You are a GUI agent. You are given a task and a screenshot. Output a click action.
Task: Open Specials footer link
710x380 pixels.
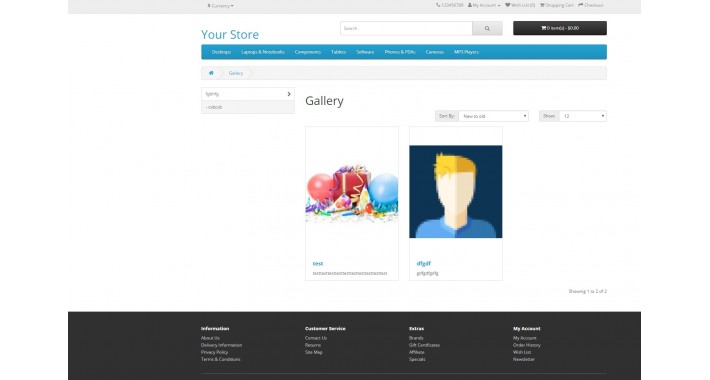tap(417, 359)
